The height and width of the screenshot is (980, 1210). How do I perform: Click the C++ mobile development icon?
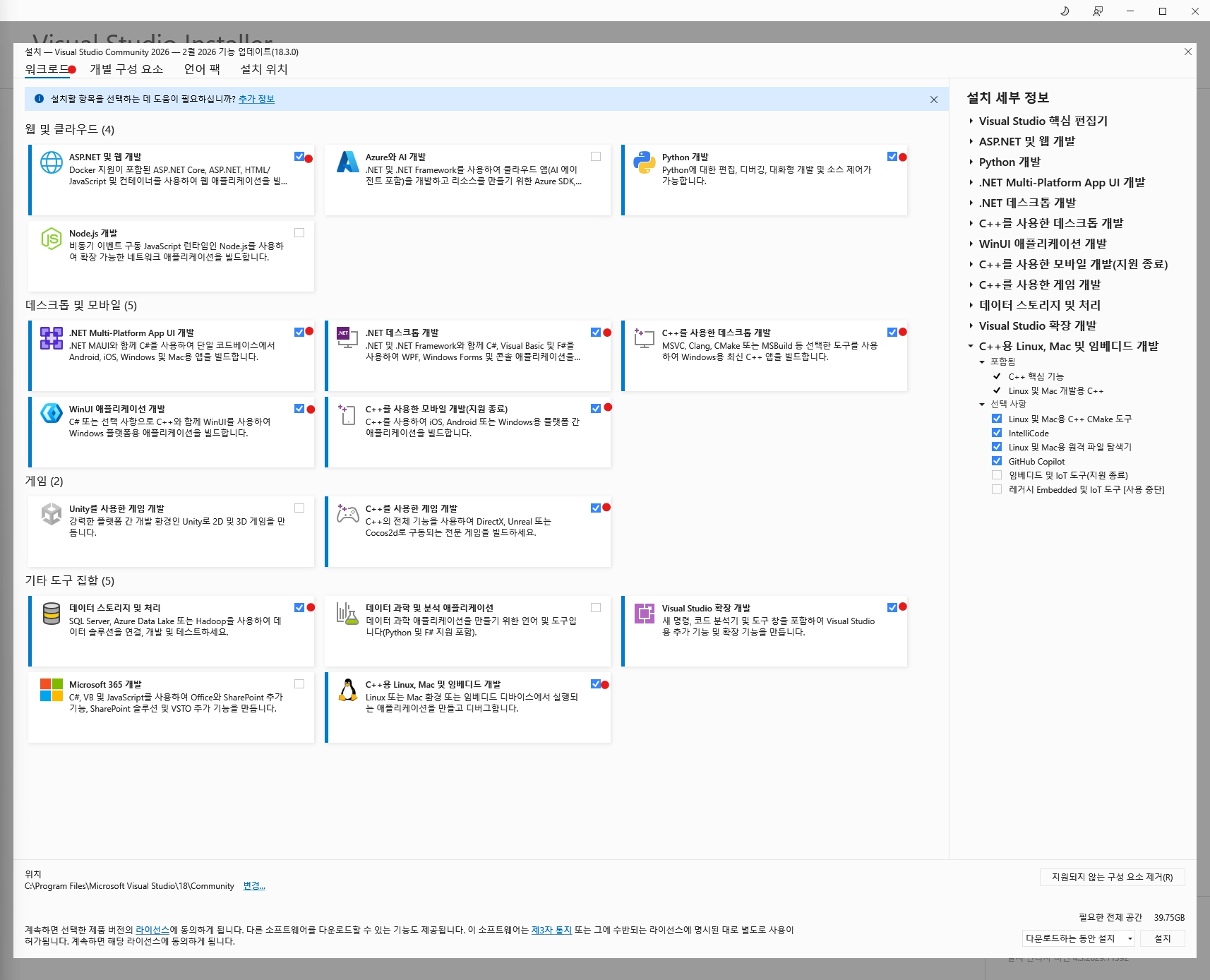(347, 414)
